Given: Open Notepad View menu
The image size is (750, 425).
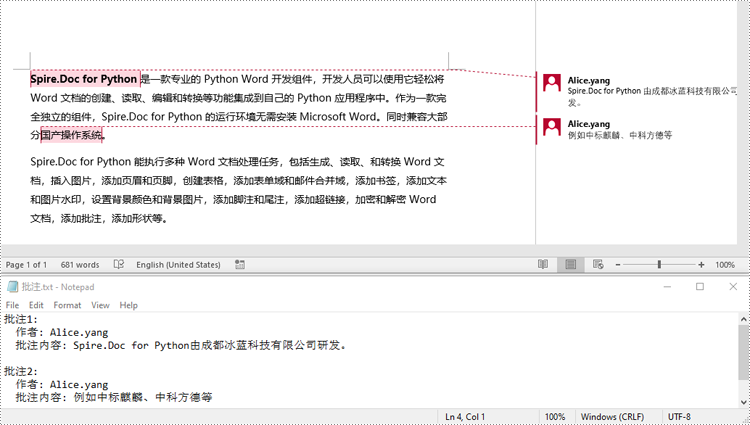Looking at the screenshot, I should coord(100,305).
